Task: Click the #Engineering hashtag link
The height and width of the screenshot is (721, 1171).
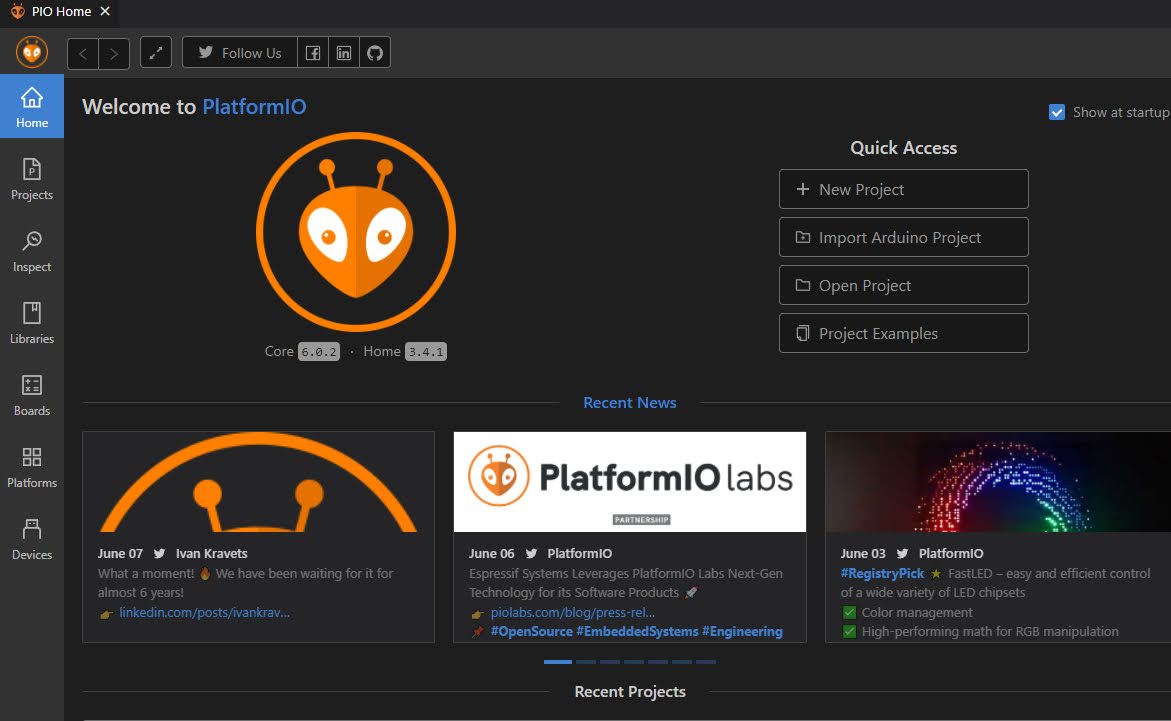Action: click(x=742, y=631)
